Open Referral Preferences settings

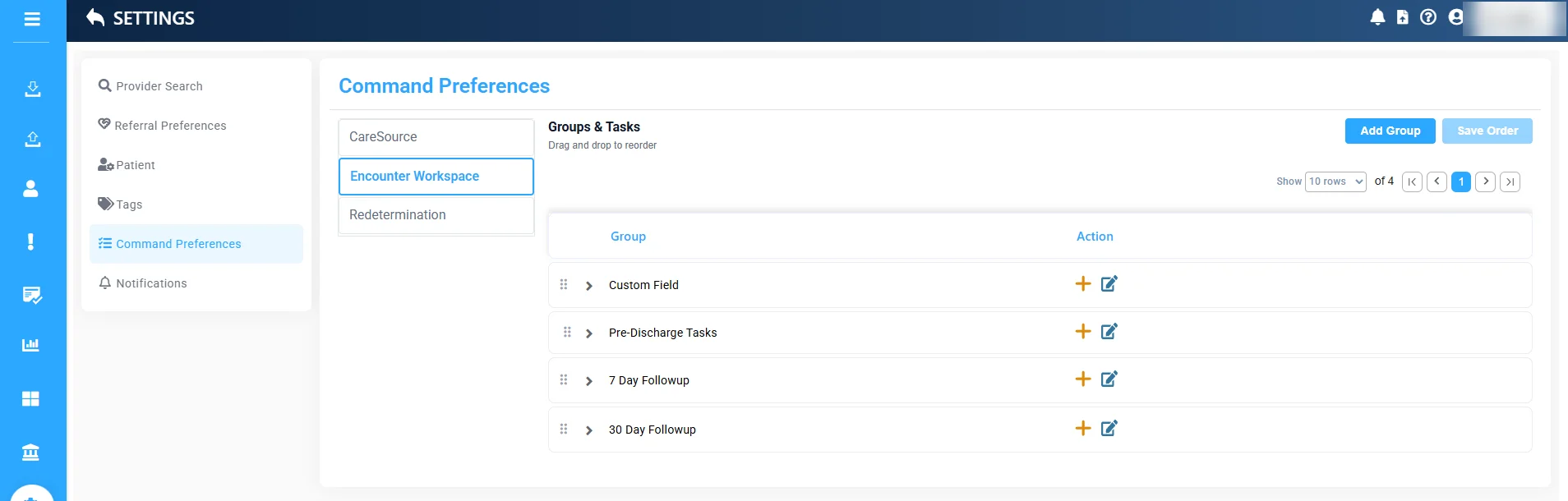tap(196, 126)
